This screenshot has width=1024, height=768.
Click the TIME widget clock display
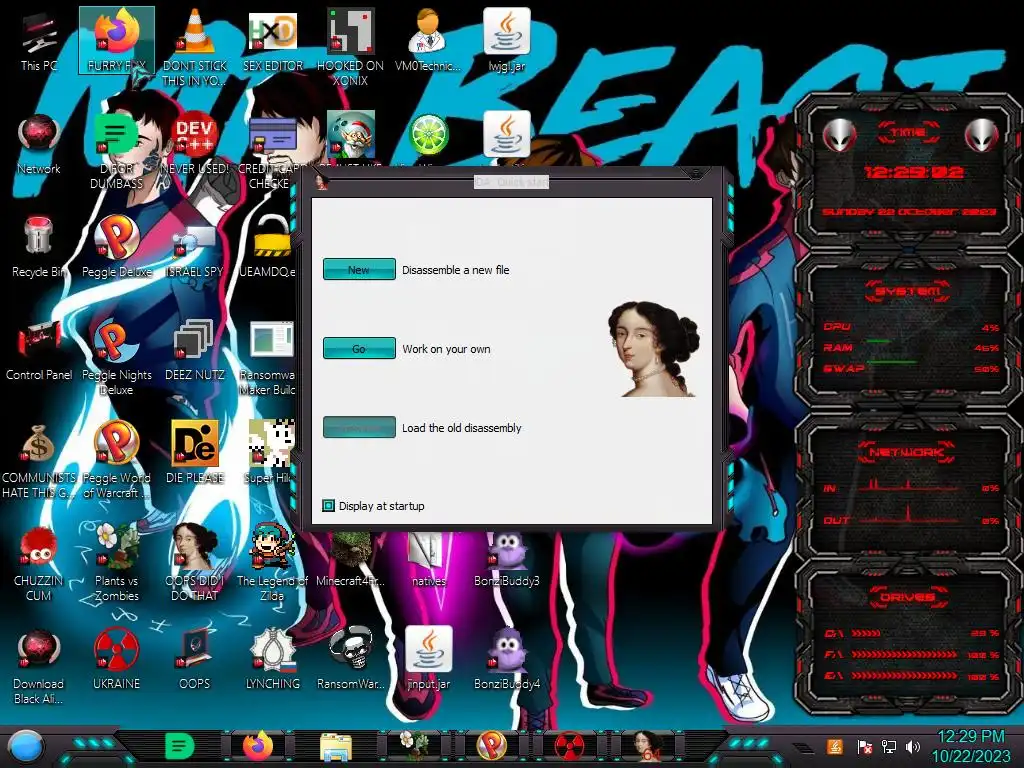(914, 172)
